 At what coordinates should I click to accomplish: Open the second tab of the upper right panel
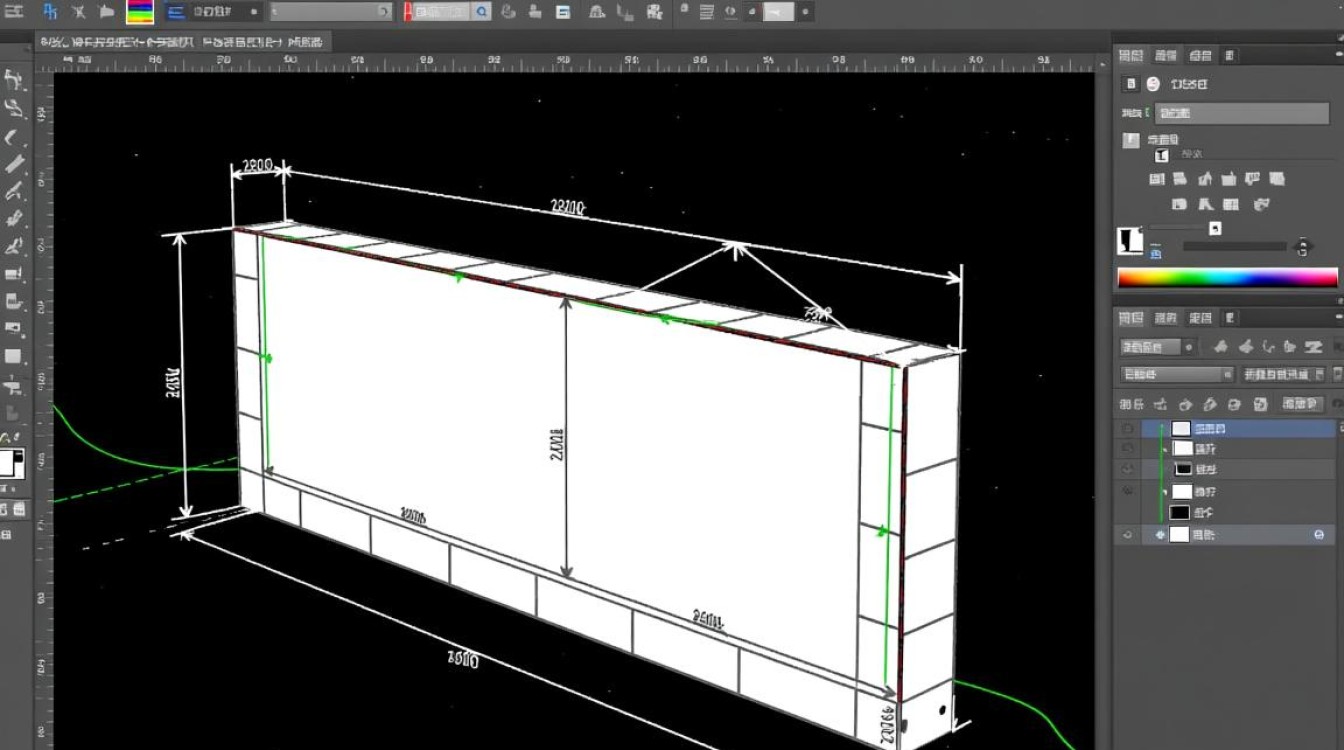tap(1166, 56)
